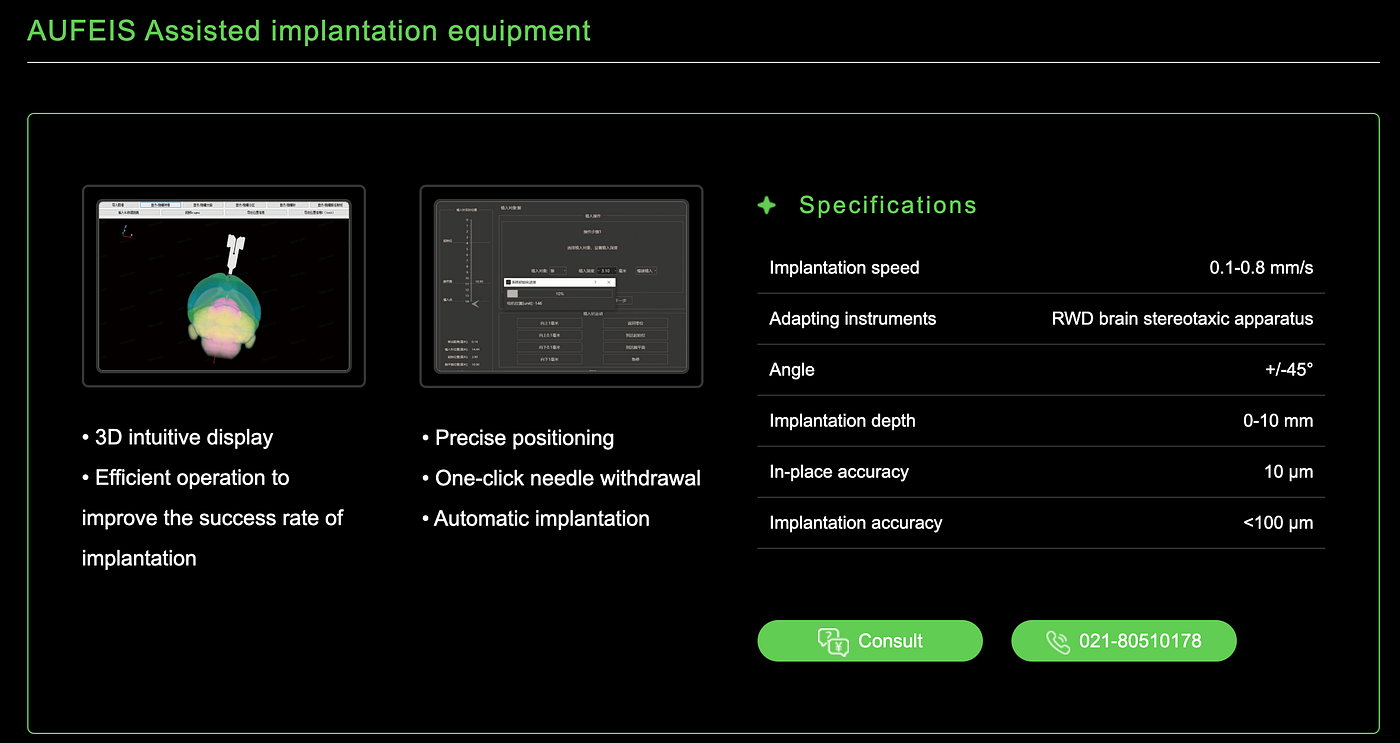
Task: Click the 3D intuitive display bullet
Action: tap(178, 437)
